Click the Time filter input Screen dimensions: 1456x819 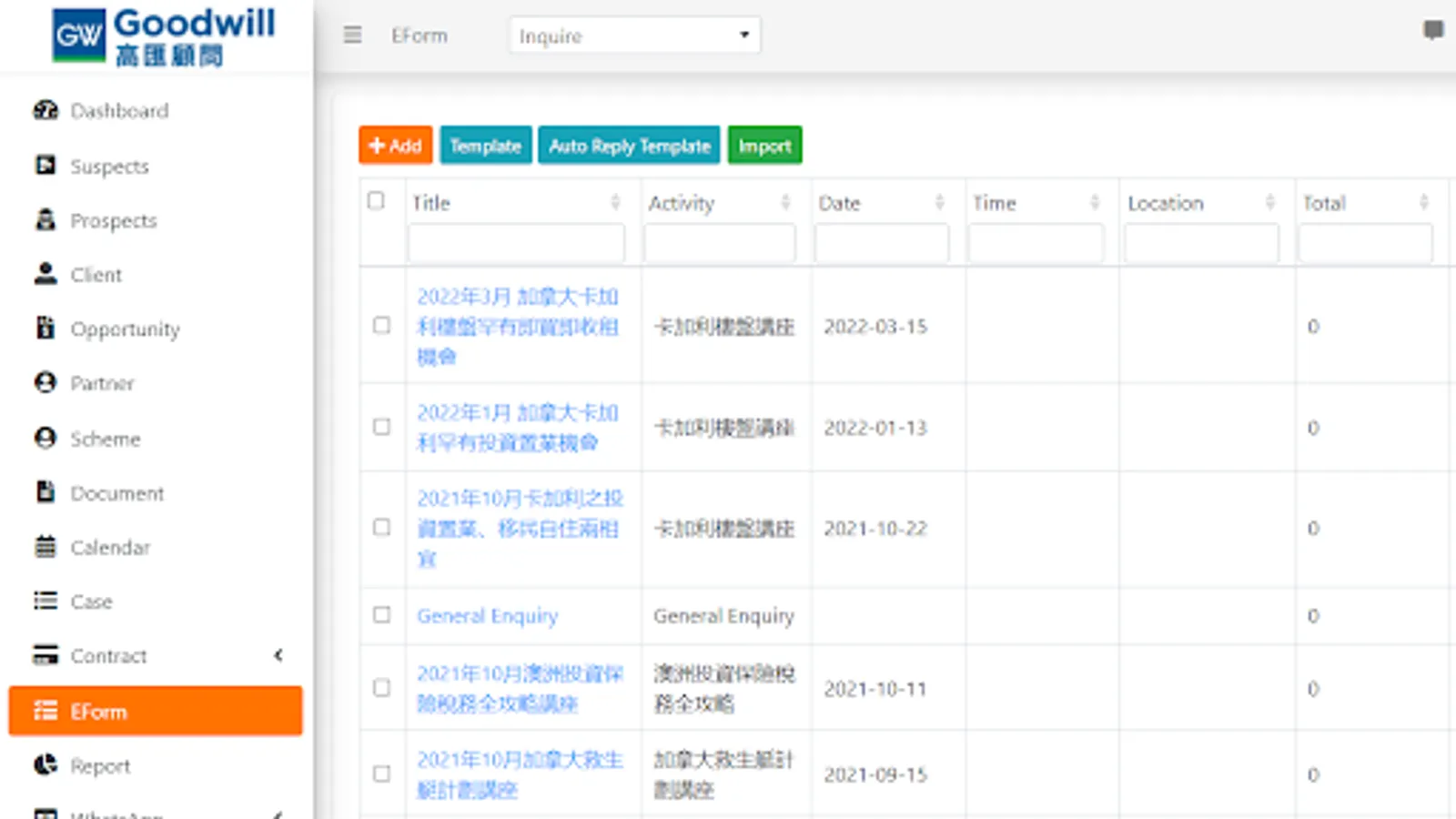(1036, 243)
